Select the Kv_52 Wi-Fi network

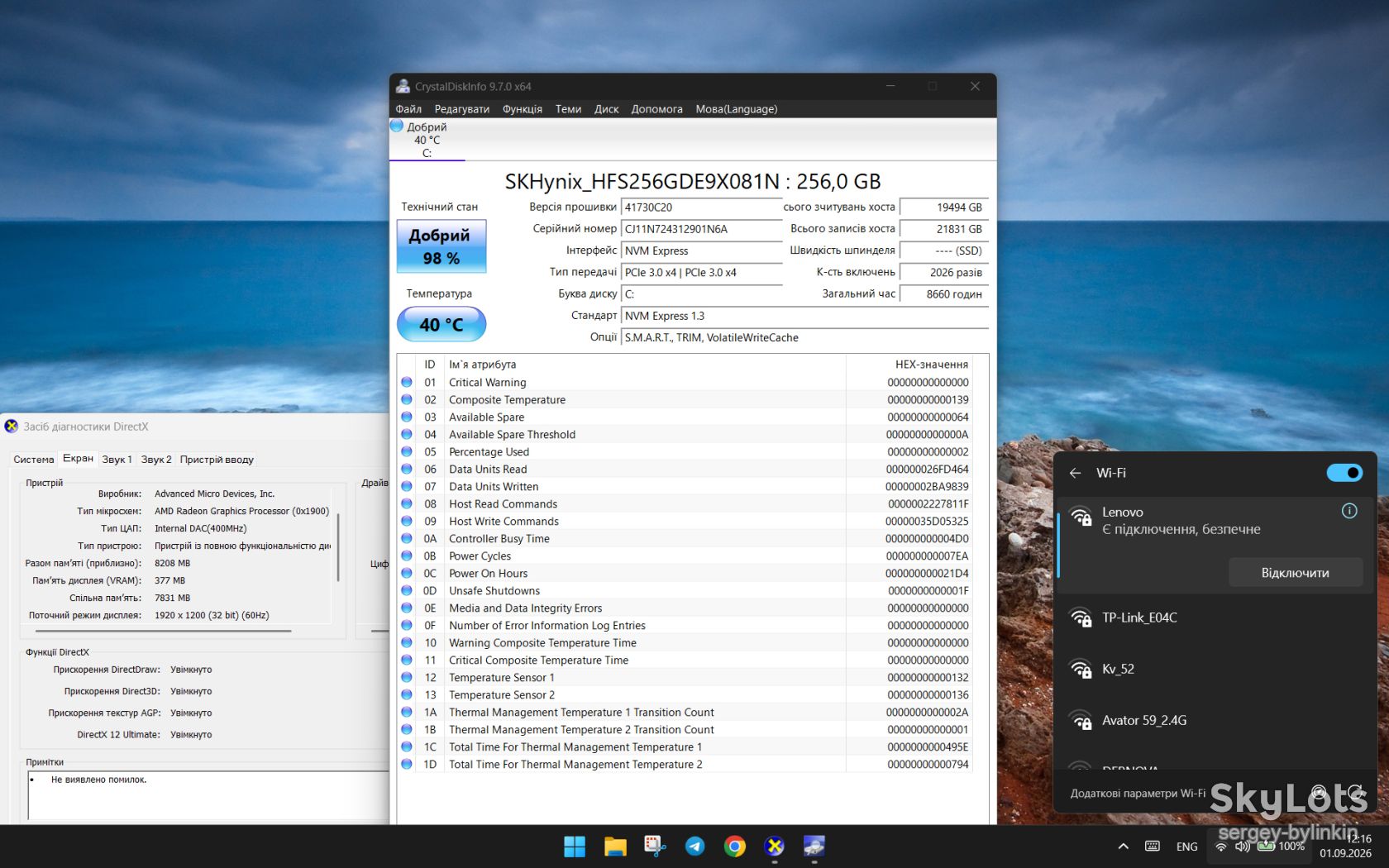(x=1215, y=669)
